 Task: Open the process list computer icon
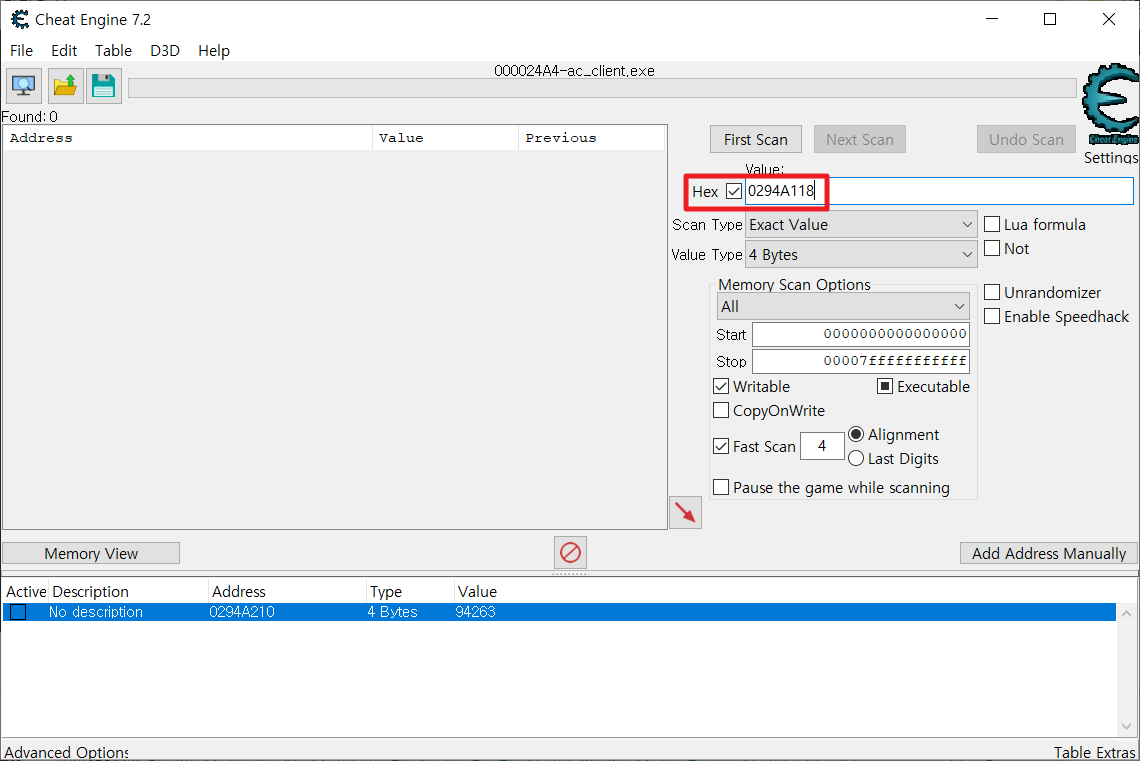pos(24,86)
